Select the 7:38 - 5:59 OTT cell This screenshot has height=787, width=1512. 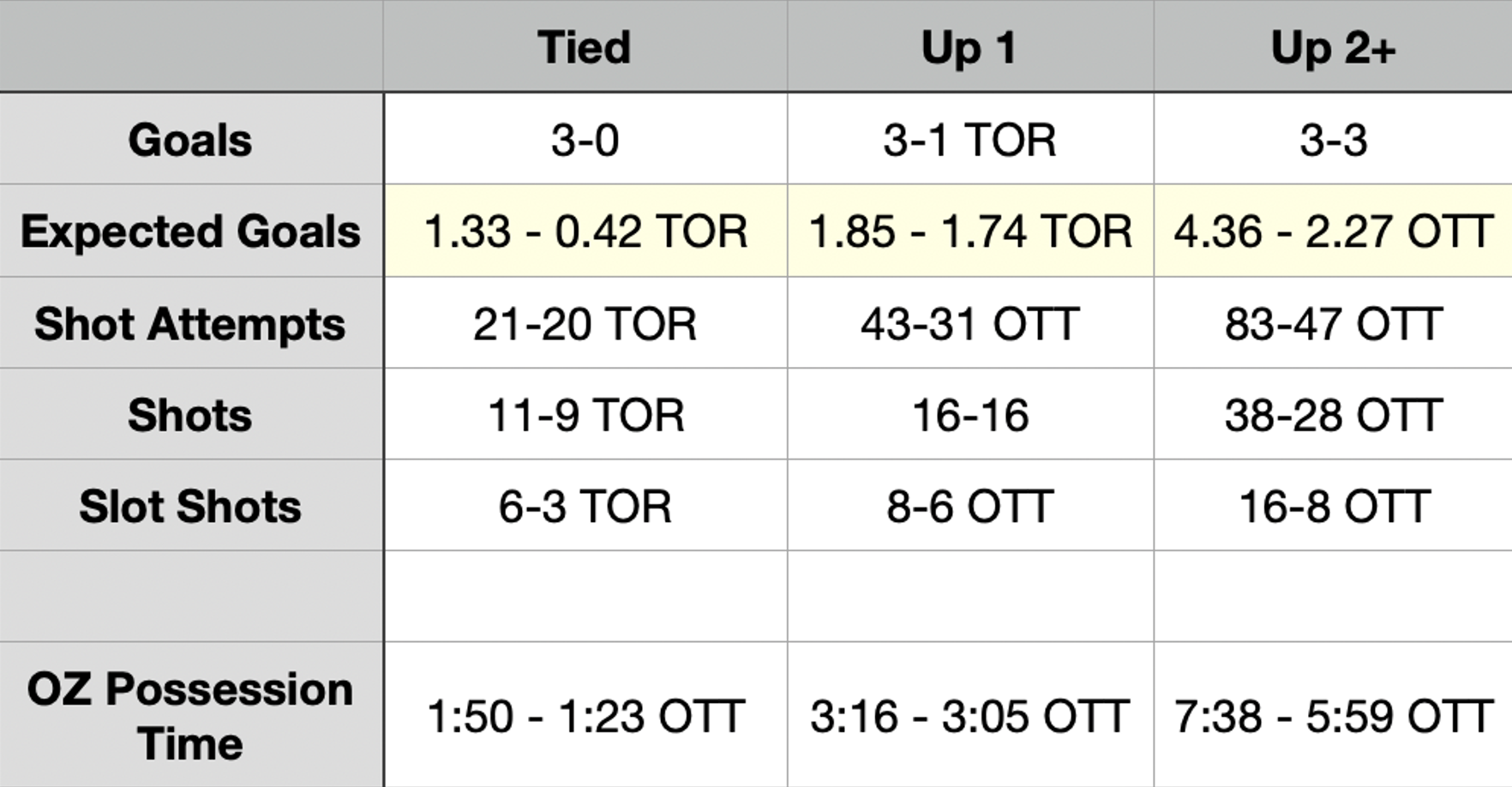[x=1333, y=716]
